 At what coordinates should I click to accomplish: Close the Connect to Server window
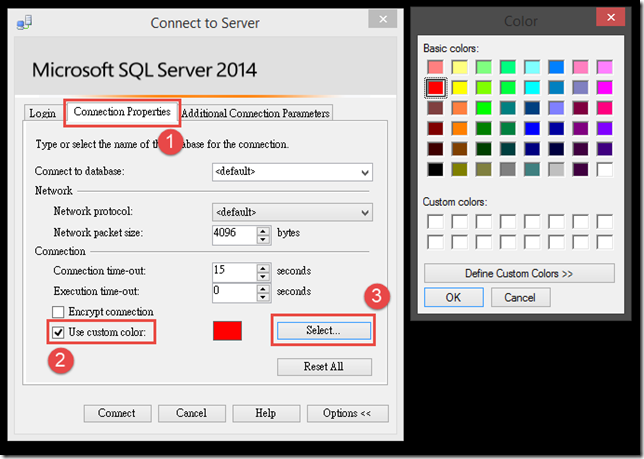(x=383, y=19)
